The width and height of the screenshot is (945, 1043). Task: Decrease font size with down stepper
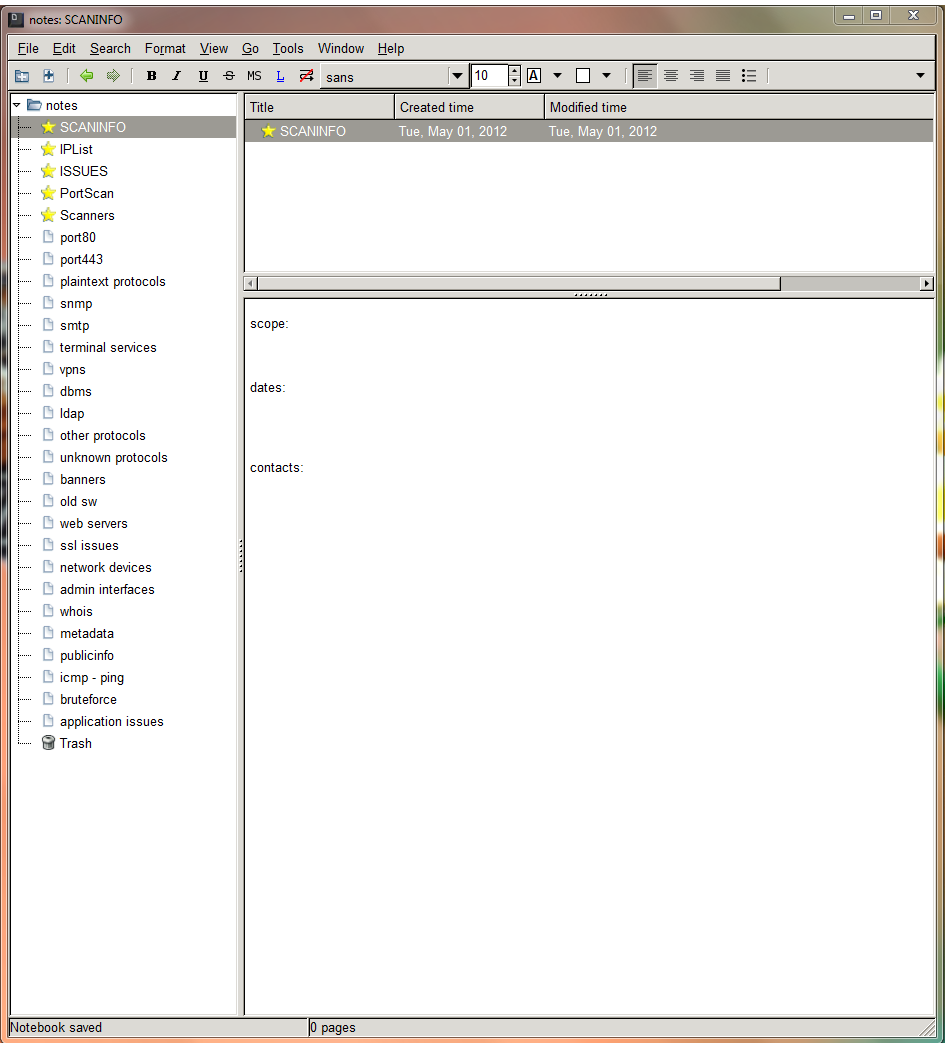pyautogui.click(x=514, y=81)
